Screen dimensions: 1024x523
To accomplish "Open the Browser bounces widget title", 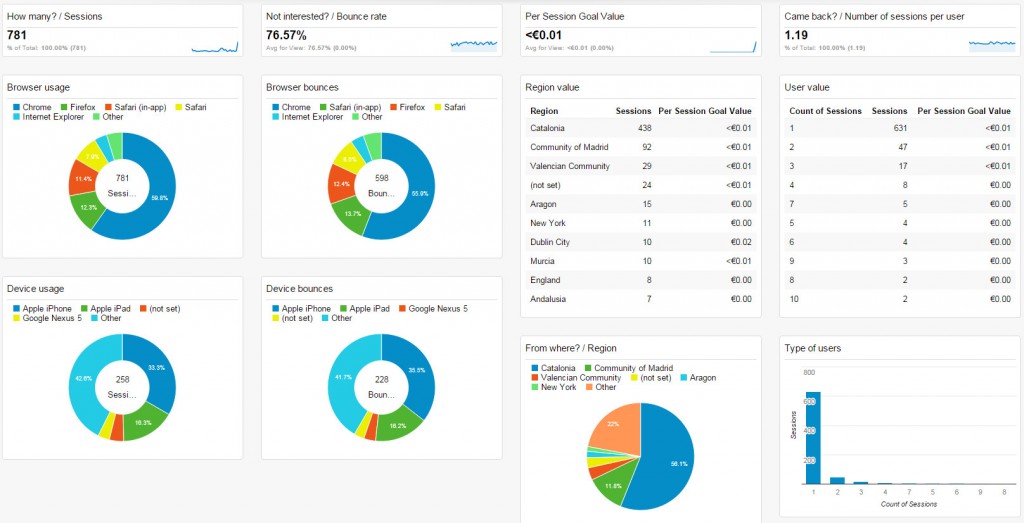I will 302,88.
